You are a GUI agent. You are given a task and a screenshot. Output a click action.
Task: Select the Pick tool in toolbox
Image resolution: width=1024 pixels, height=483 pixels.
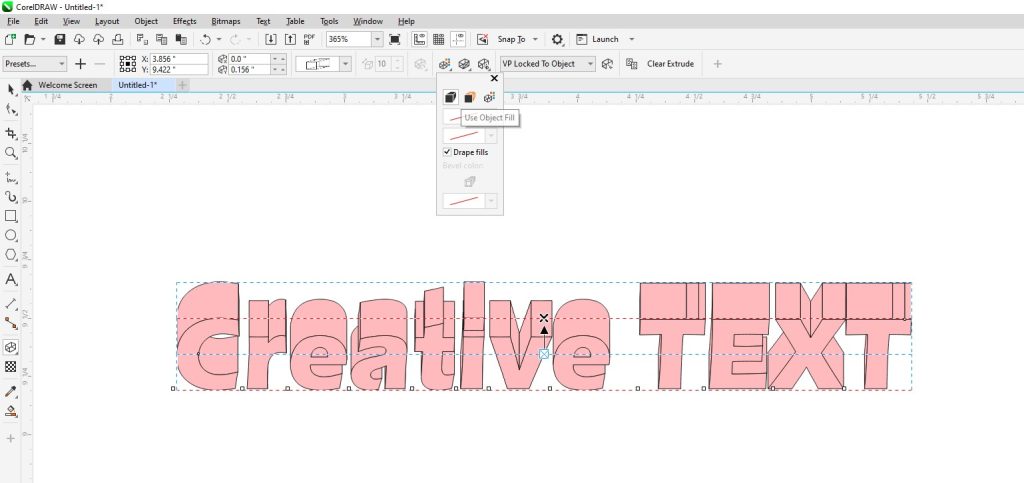[x=11, y=90]
